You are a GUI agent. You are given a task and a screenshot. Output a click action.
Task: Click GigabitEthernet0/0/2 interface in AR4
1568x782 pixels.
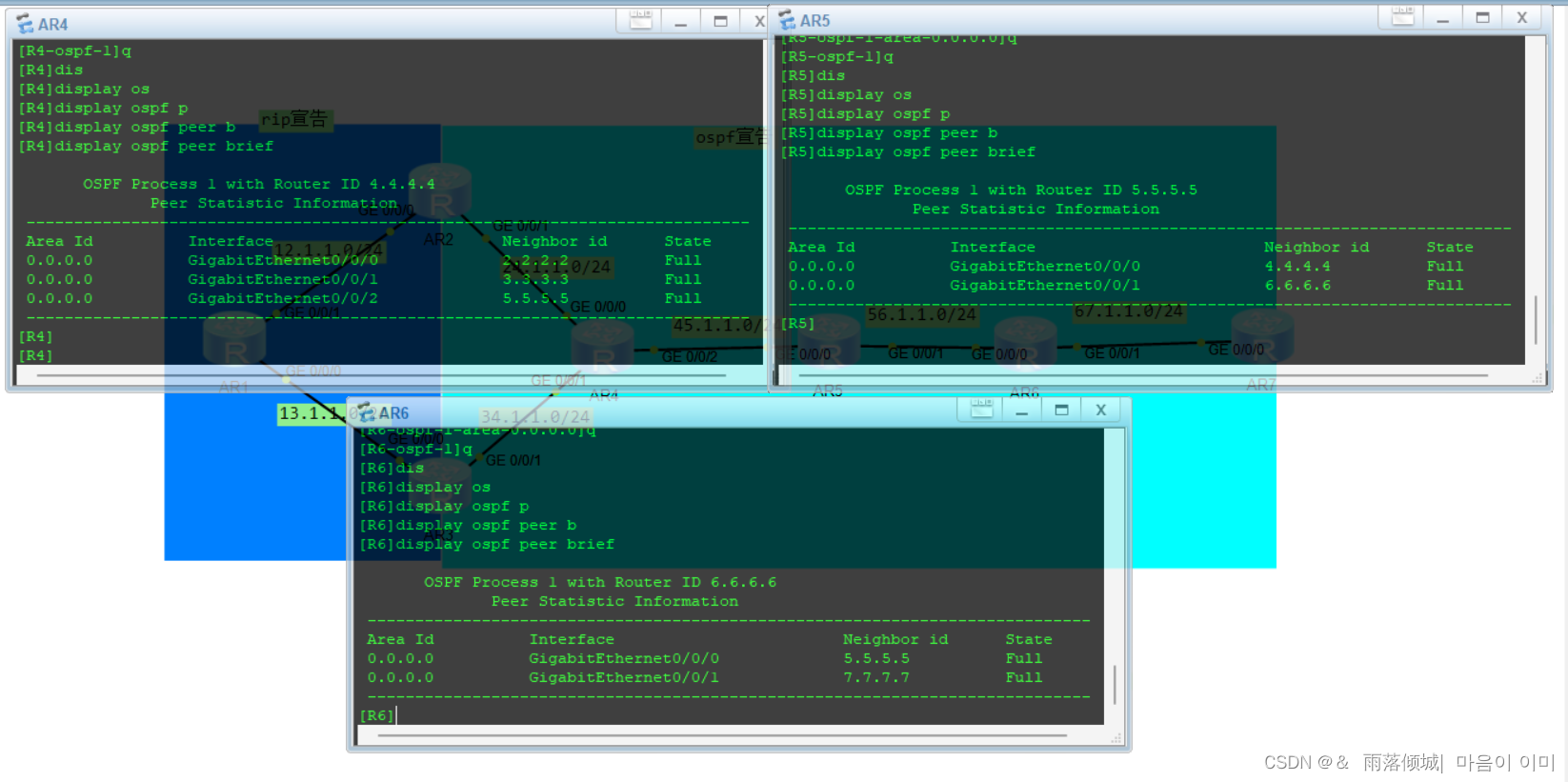pos(283,298)
